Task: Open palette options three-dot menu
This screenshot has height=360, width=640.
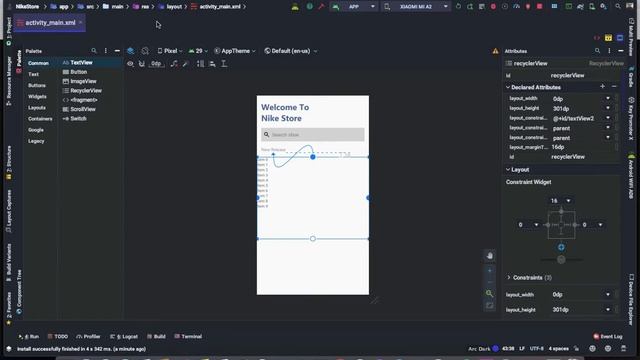Action: [106, 51]
